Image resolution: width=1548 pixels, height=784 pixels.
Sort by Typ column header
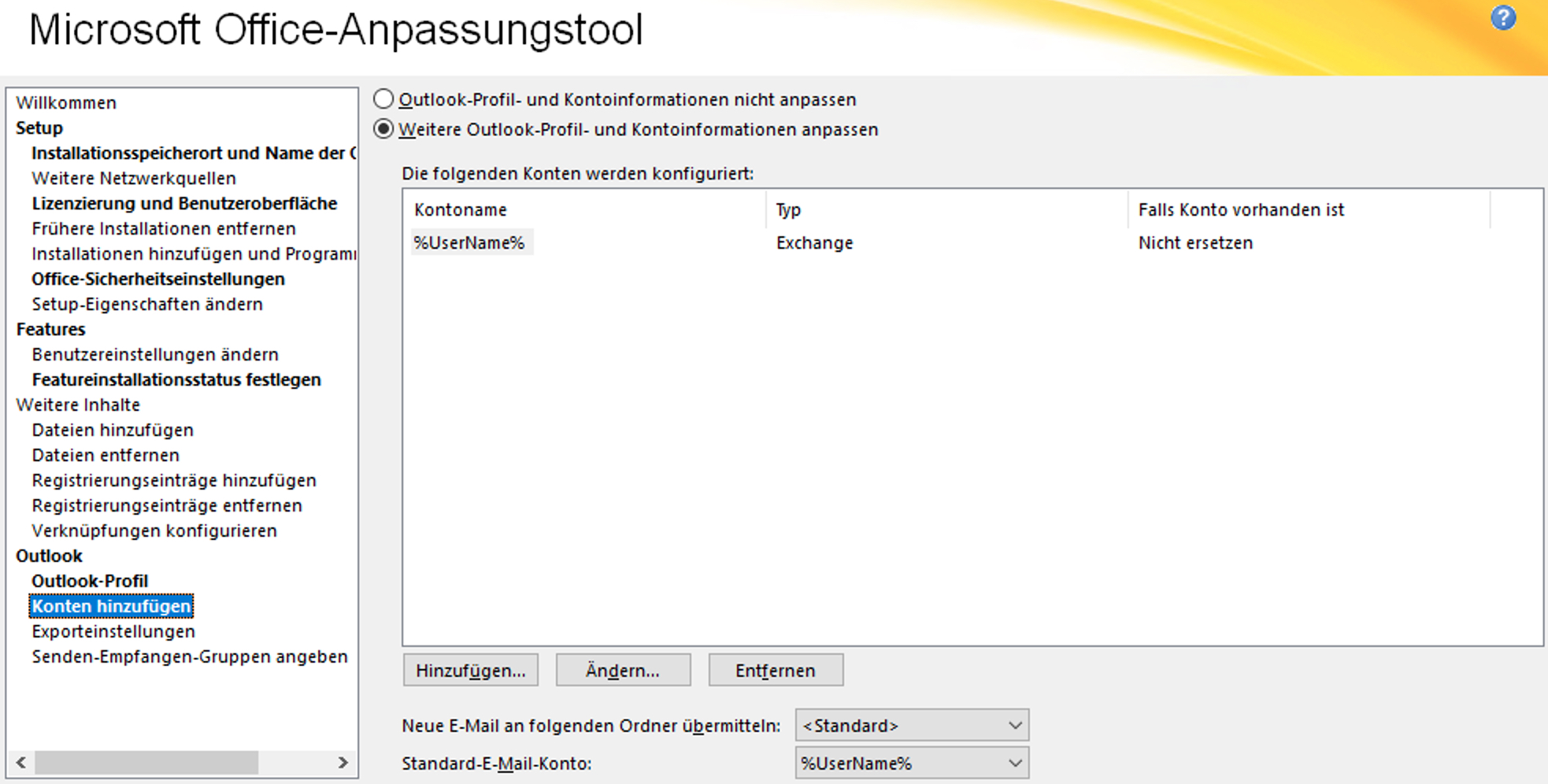[x=947, y=209]
